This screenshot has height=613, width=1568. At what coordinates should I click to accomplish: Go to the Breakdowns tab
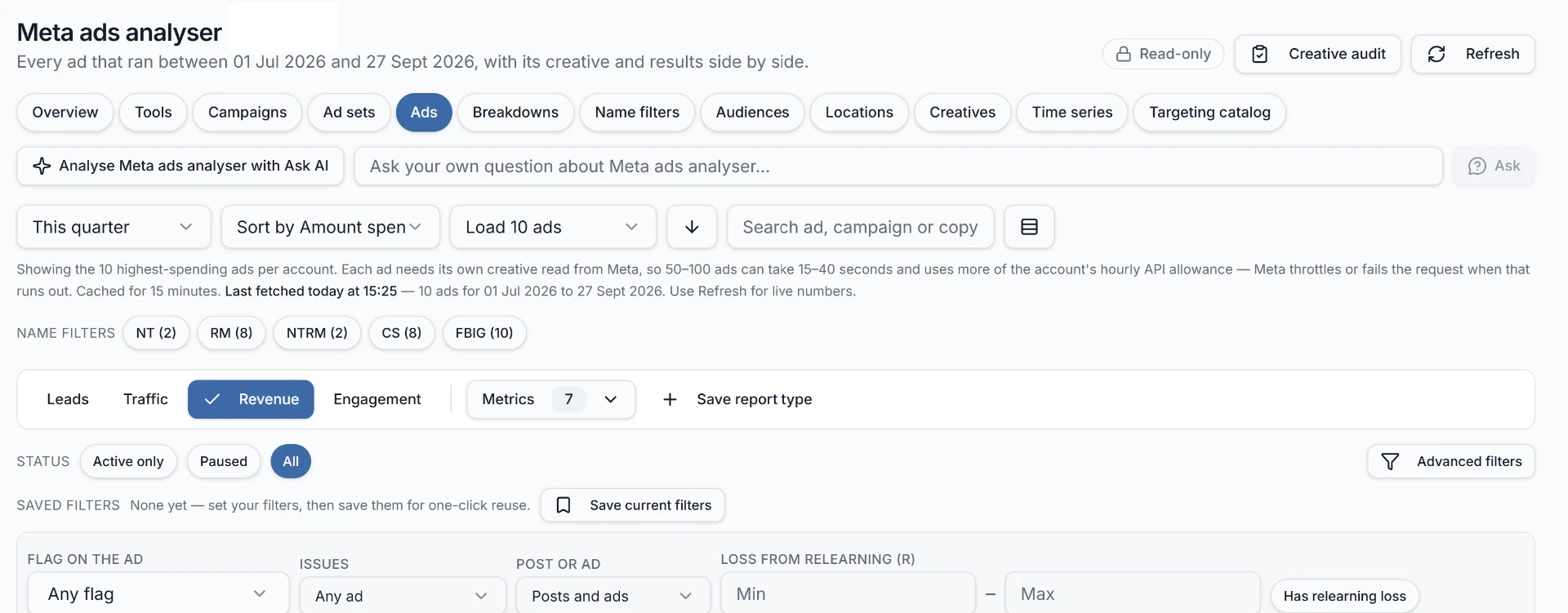point(515,113)
